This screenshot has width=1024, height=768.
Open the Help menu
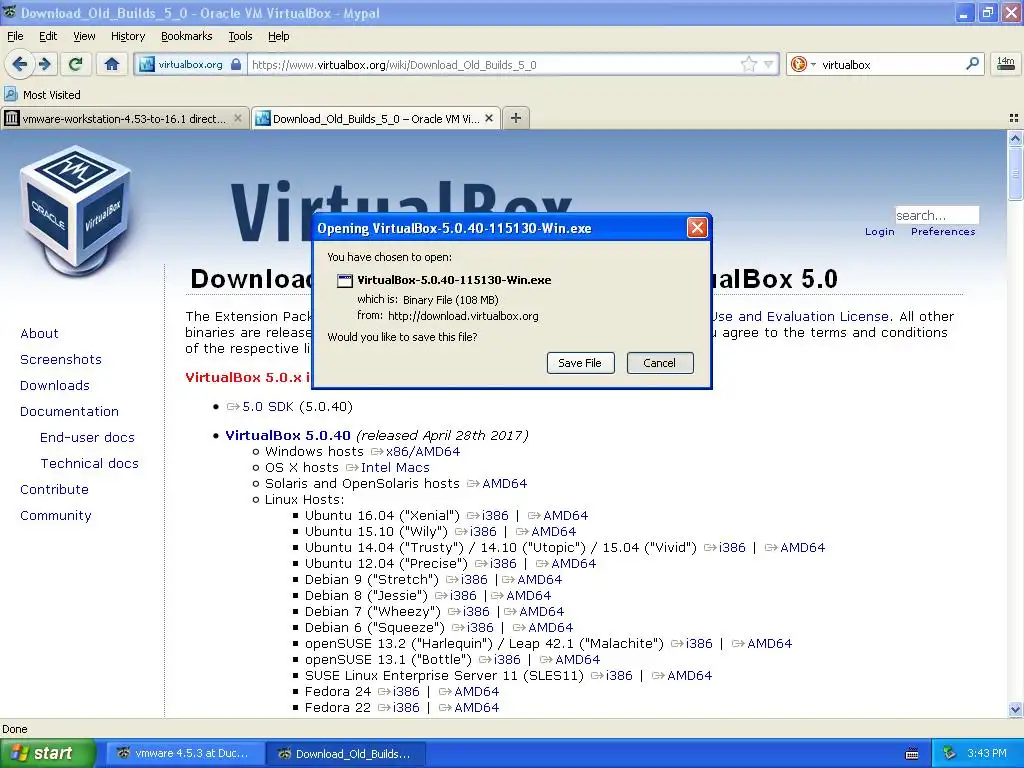coord(278,36)
